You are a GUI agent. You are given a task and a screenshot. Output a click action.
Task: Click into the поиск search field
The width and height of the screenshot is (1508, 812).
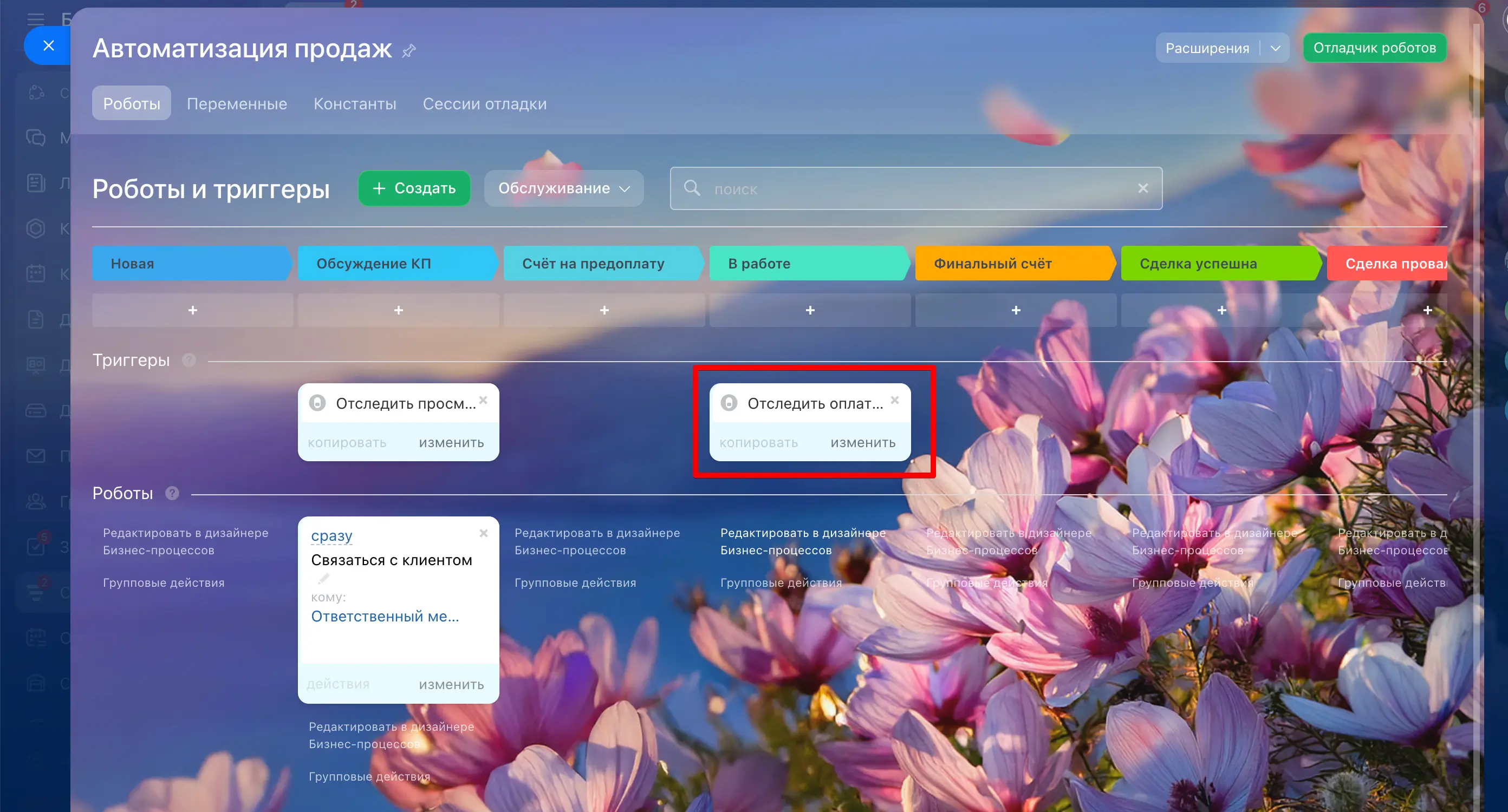pos(913,189)
